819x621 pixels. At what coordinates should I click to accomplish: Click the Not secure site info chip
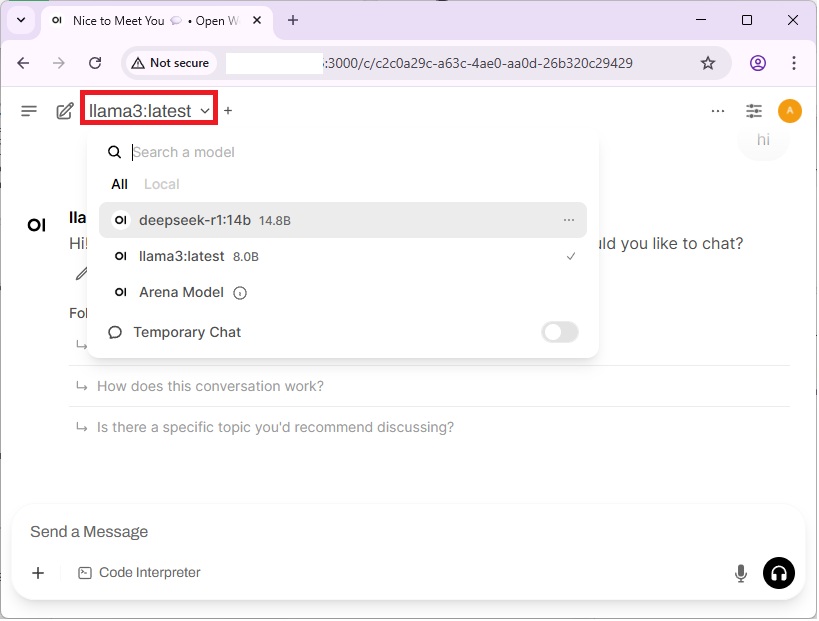click(171, 63)
